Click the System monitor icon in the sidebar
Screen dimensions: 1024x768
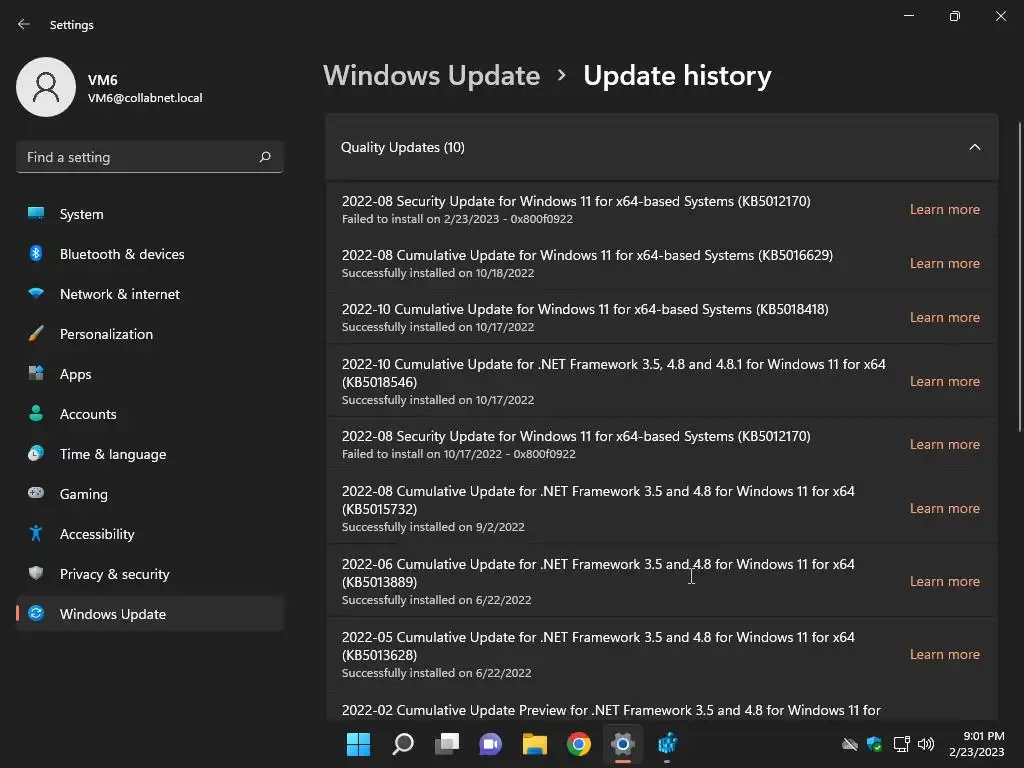point(36,214)
